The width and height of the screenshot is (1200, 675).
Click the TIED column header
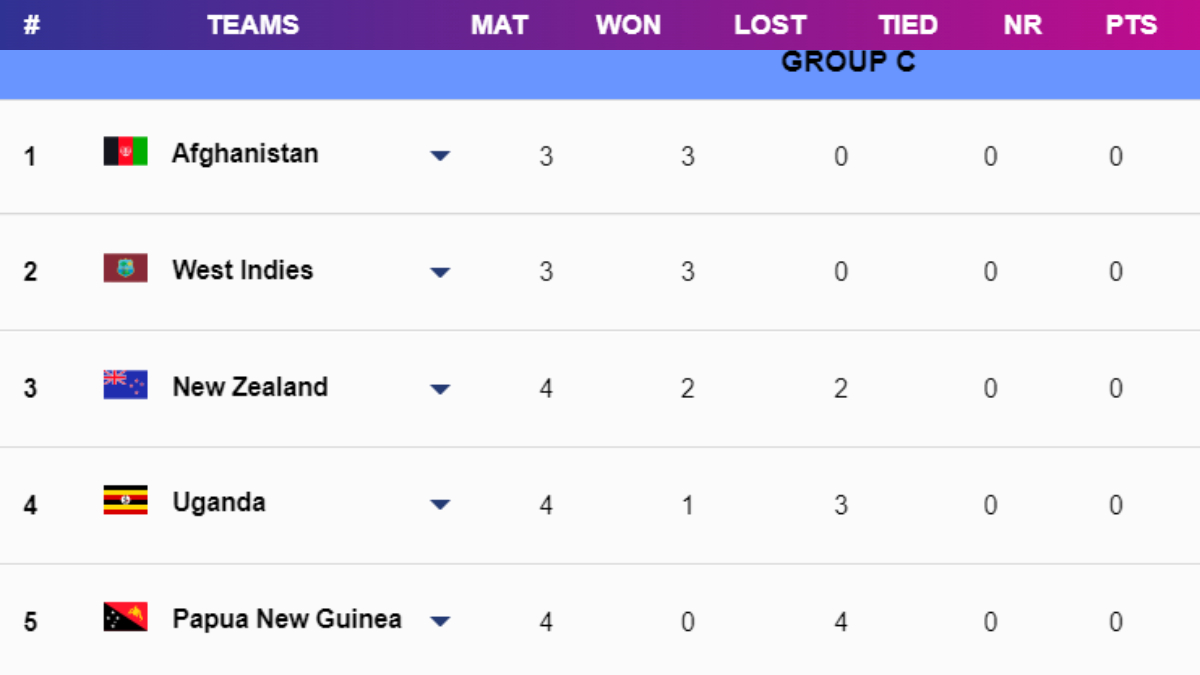908,25
